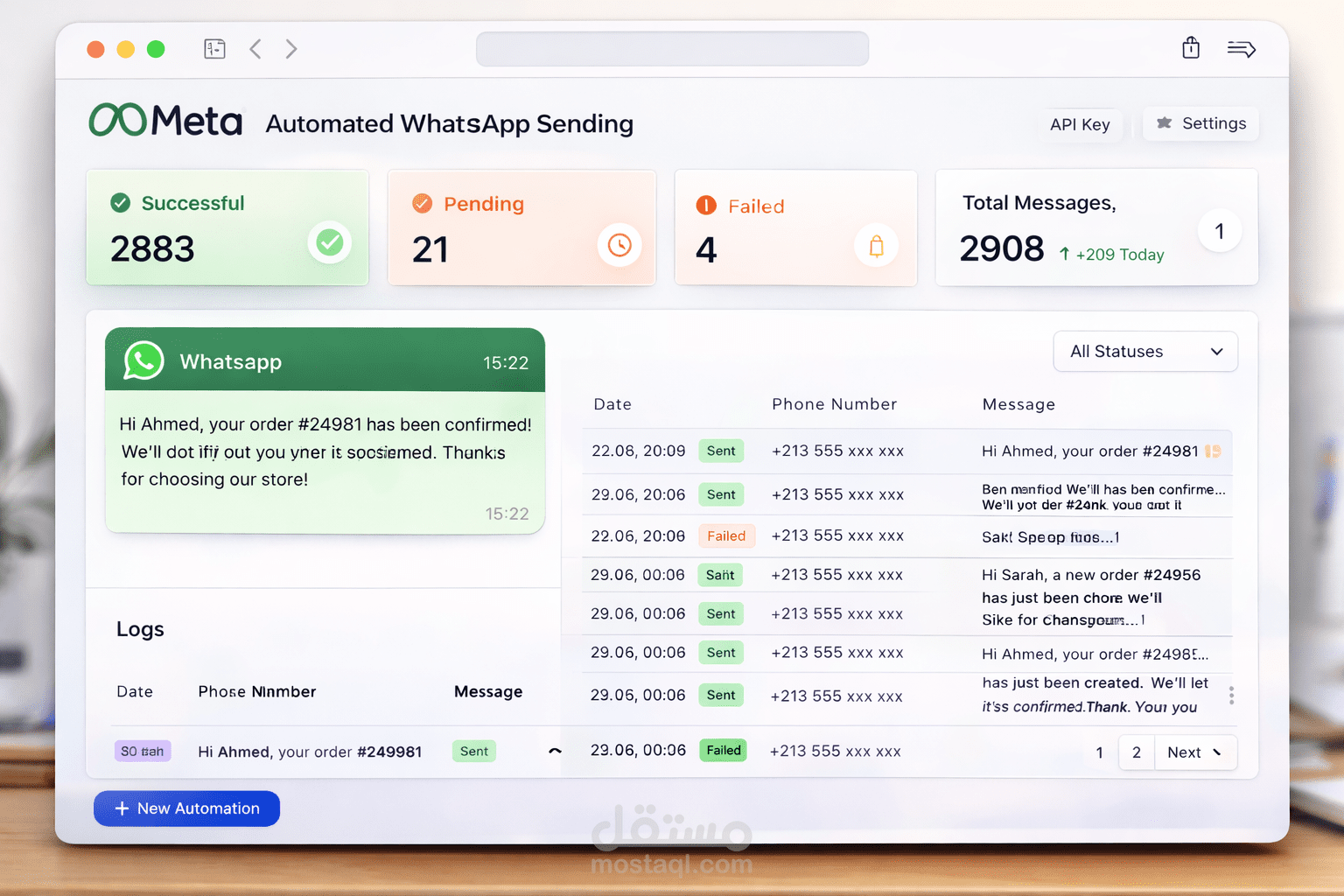Click the star icon in Settings button
The image size is (1344, 896).
coord(1164,122)
